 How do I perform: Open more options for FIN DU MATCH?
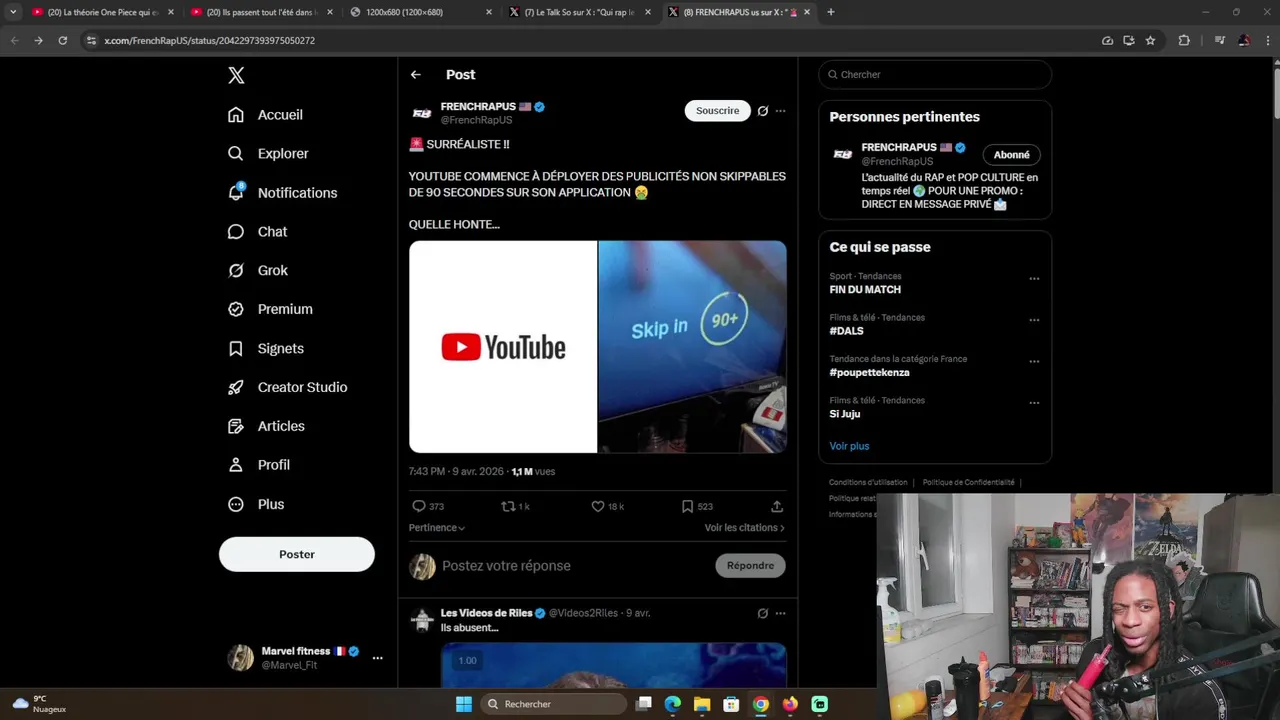(x=1034, y=279)
